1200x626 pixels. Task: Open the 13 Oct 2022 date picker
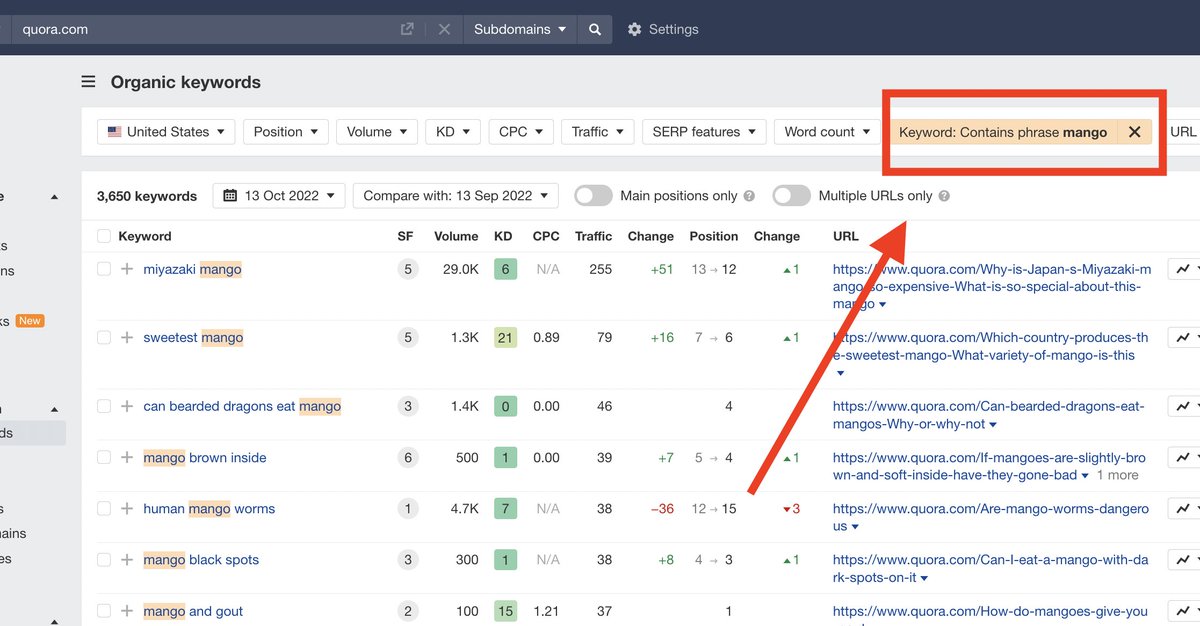[x=279, y=196]
